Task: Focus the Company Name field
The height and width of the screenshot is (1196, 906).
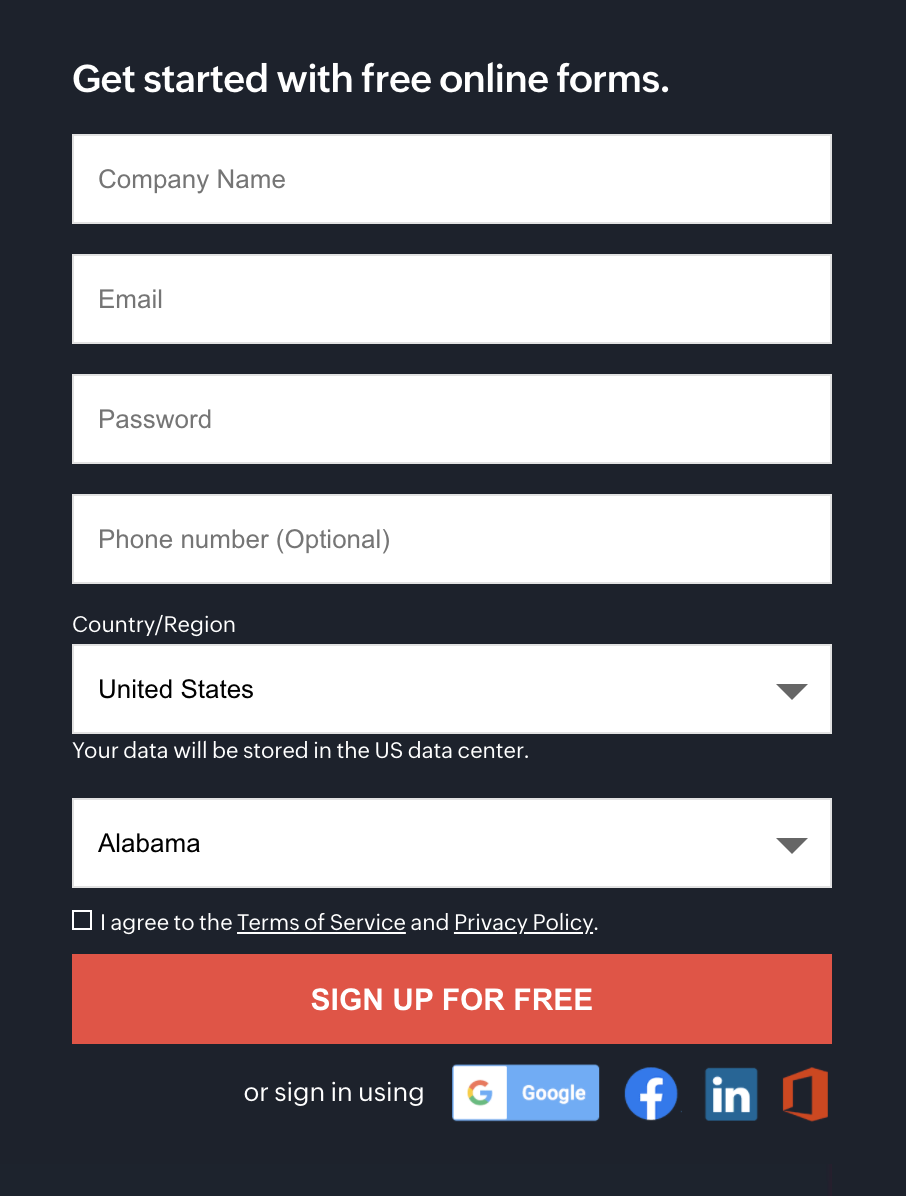Action: point(452,179)
